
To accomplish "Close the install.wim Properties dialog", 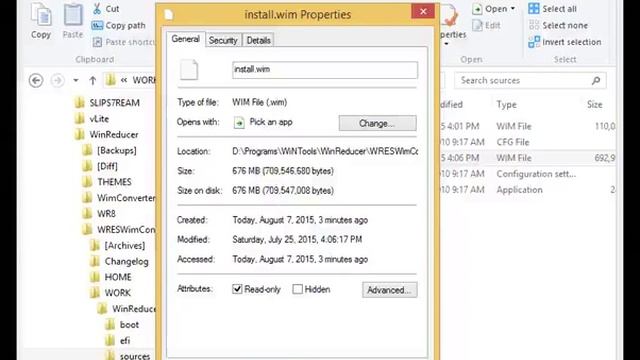I will pyautogui.click(x=423, y=11).
